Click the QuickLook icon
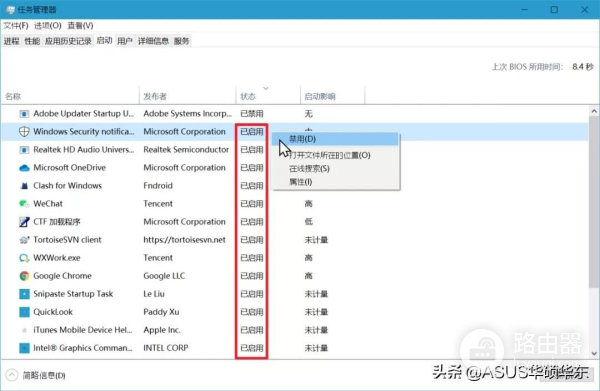Image resolution: width=600 pixels, height=391 pixels. (x=24, y=312)
